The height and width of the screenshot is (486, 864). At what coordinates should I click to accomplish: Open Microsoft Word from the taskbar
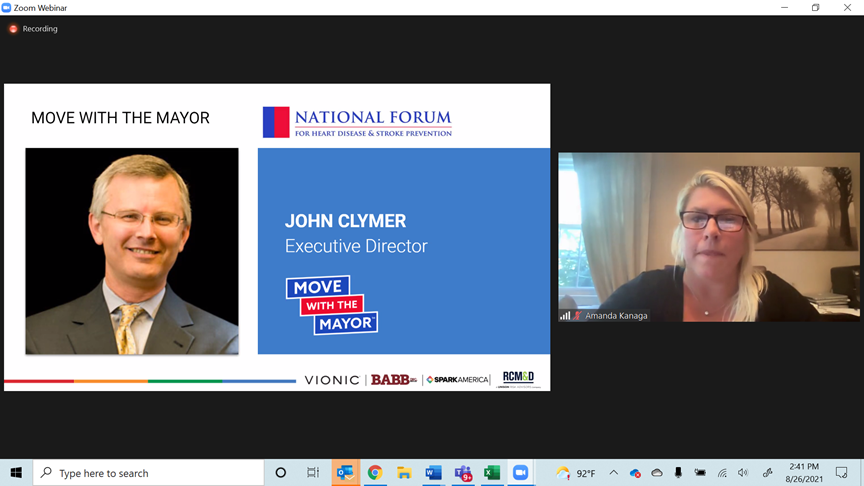(x=434, y=473)
